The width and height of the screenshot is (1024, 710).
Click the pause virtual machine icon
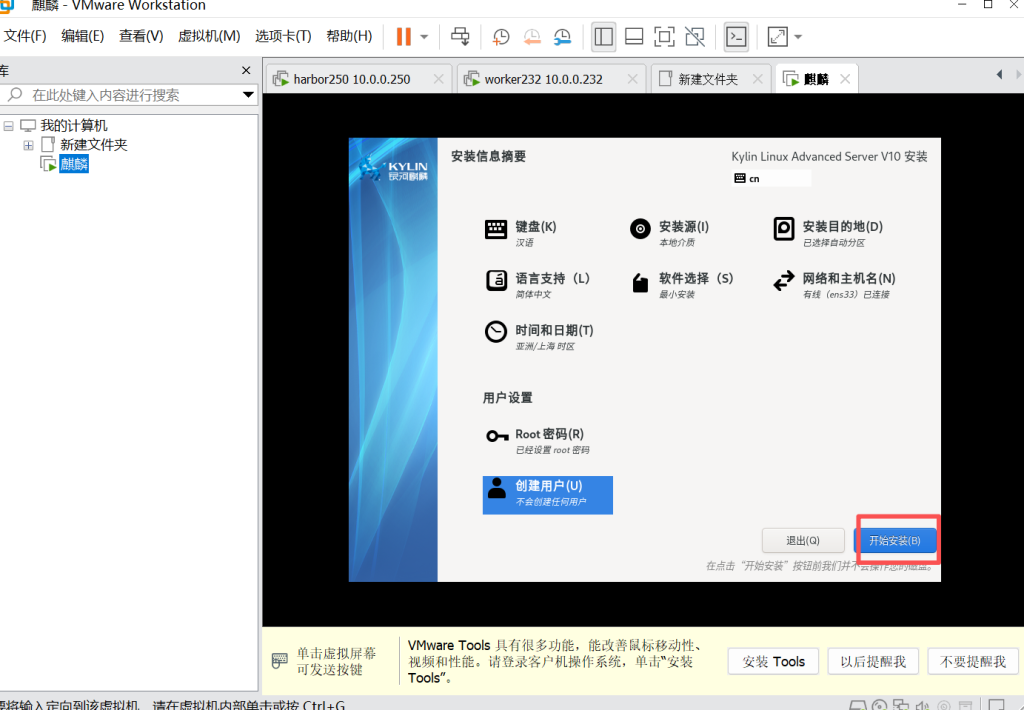point(403,37)
